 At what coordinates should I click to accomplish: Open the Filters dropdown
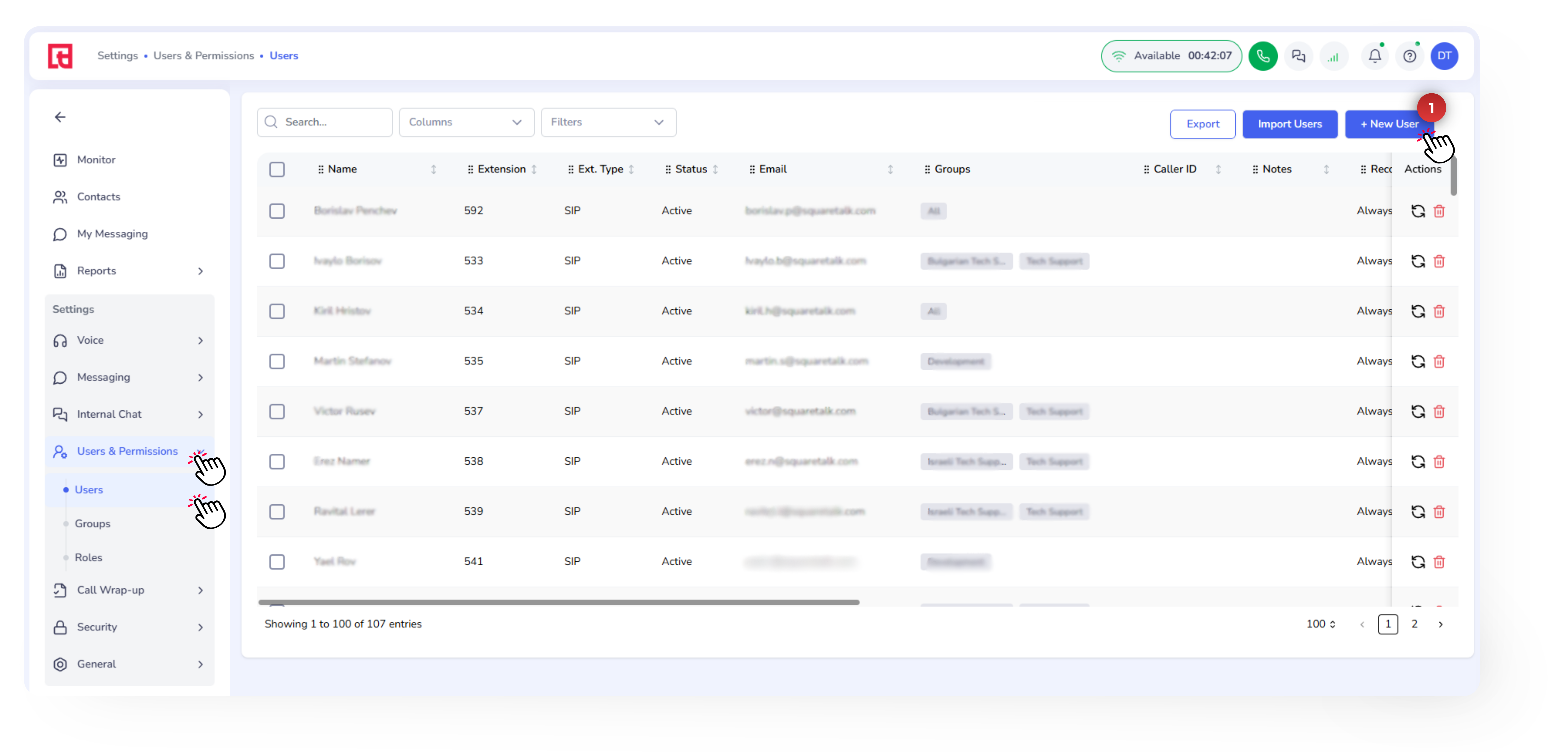click(608, 122)
